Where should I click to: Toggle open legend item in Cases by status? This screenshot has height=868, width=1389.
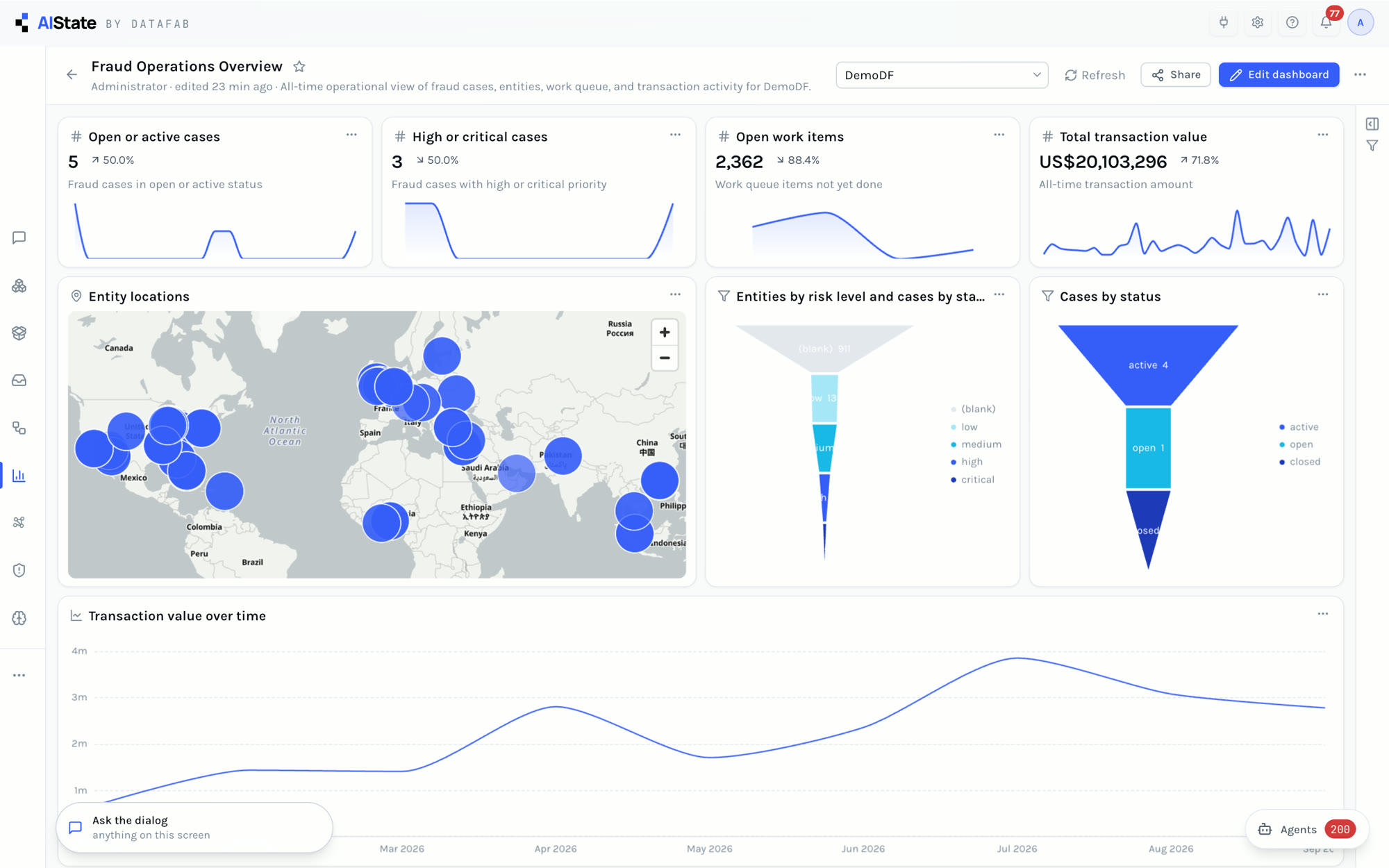pos(1296,444)
